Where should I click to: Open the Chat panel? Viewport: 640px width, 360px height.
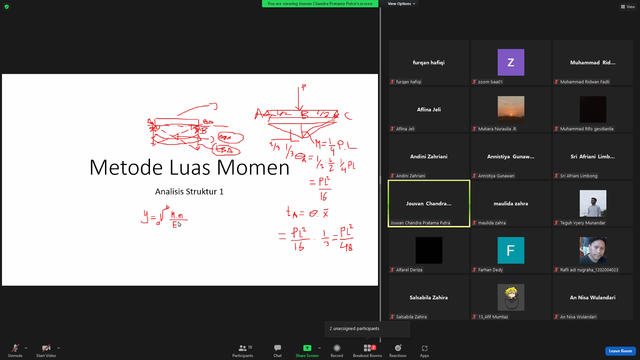coord(278,350)
